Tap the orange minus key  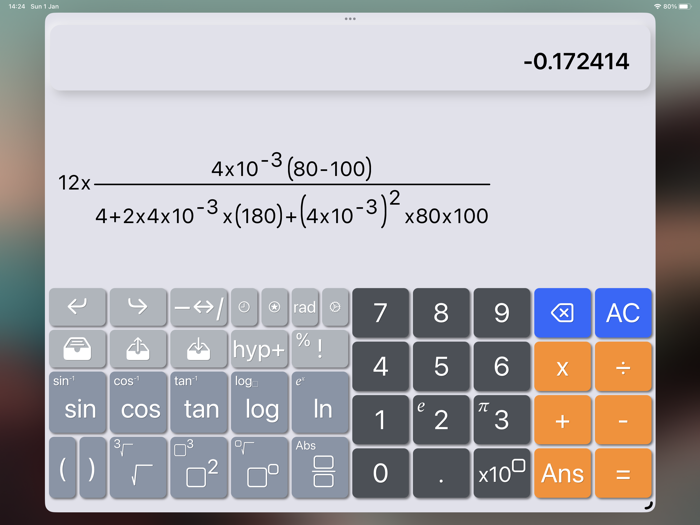pos(623,420)
